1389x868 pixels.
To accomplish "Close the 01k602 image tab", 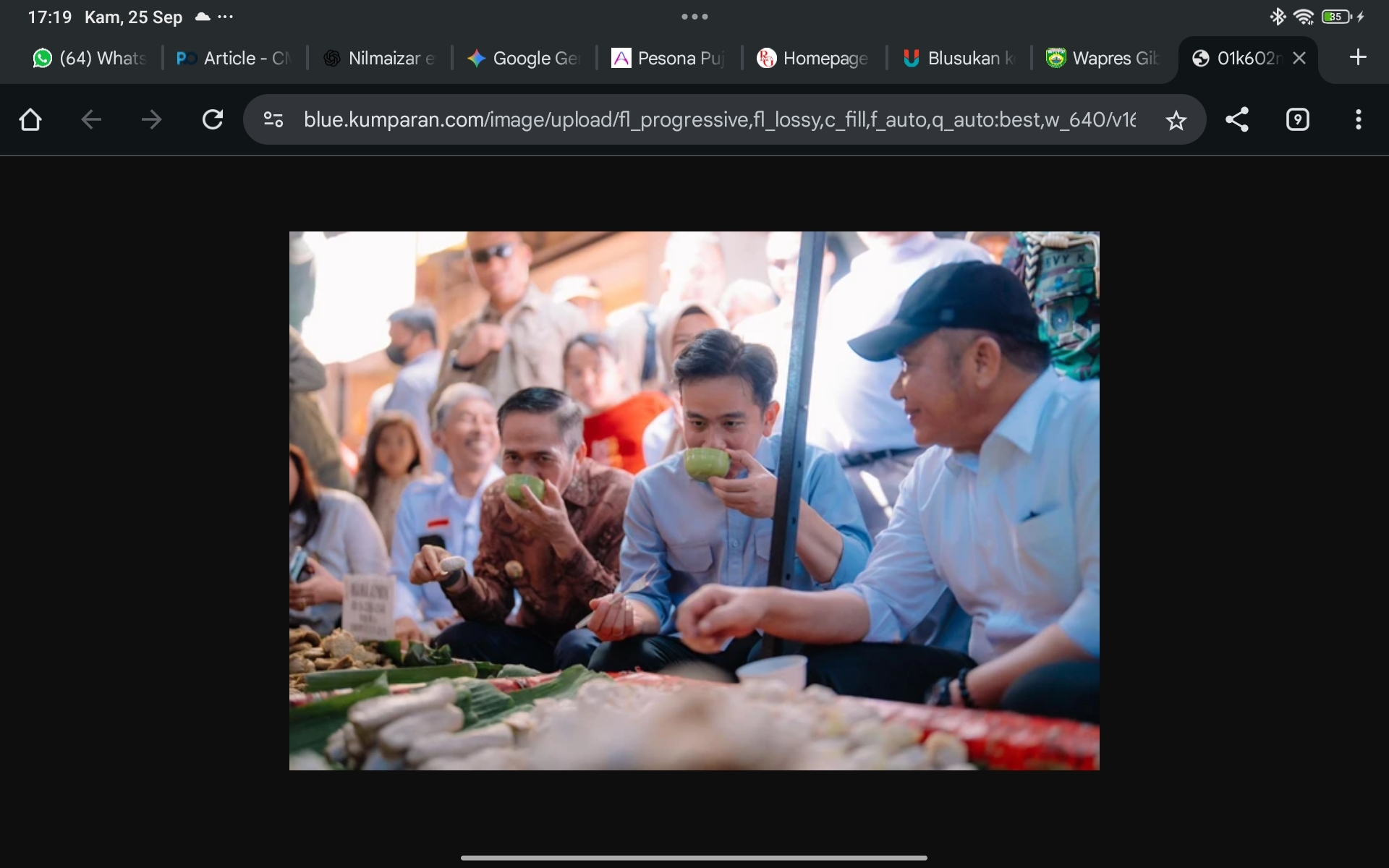I will point(1299,58).
